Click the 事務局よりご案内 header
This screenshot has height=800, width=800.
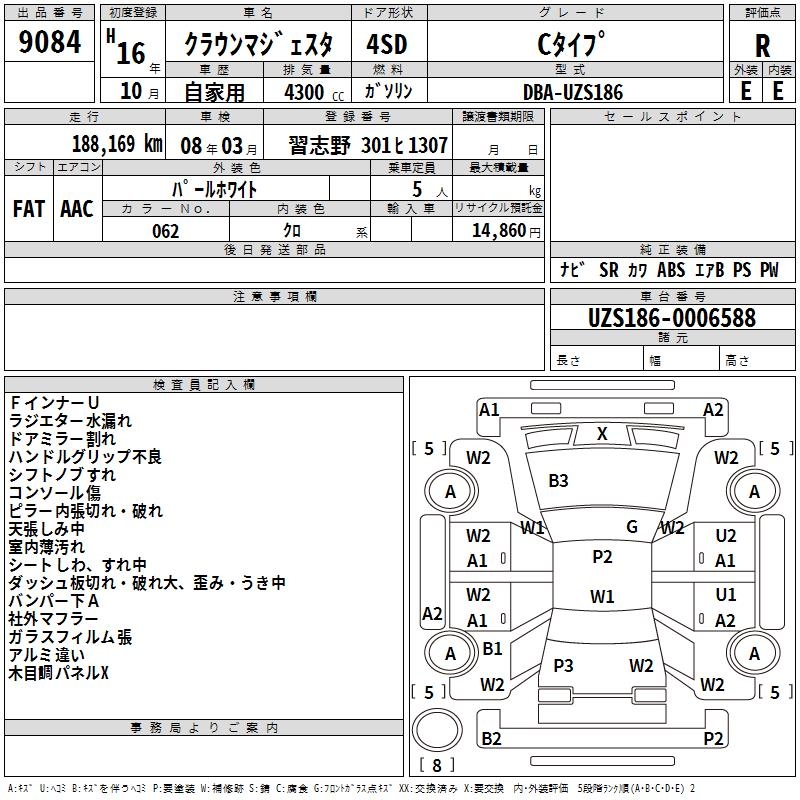204,728
